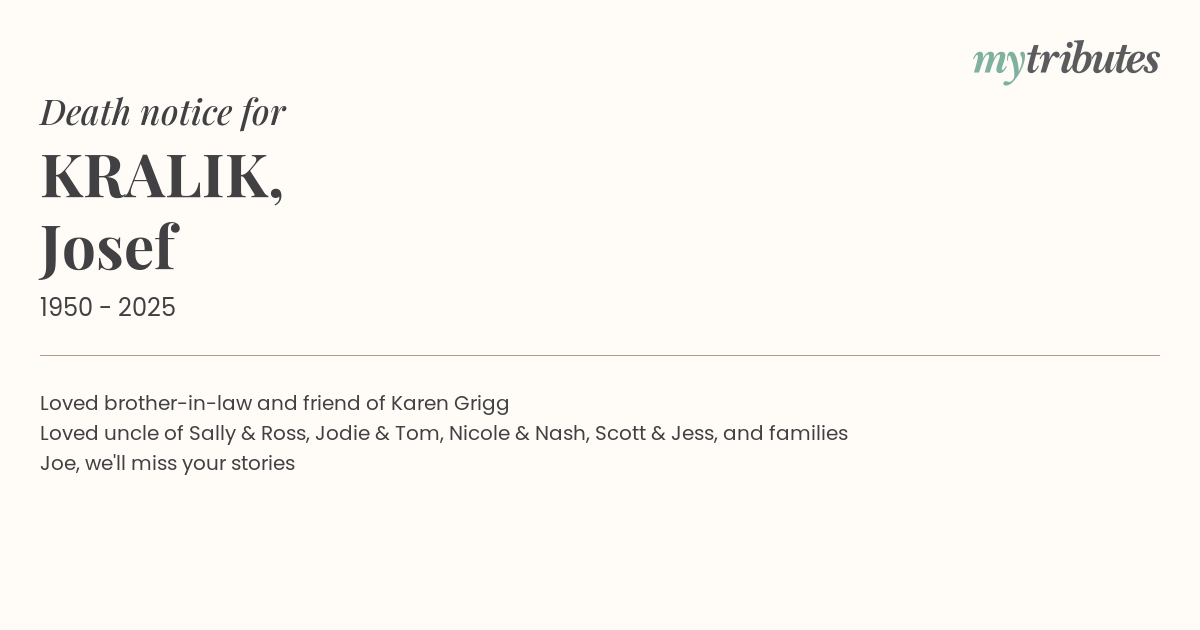The image size is (1200, 630).
Task: Click the first name Josef
Action: pos(108,246)
